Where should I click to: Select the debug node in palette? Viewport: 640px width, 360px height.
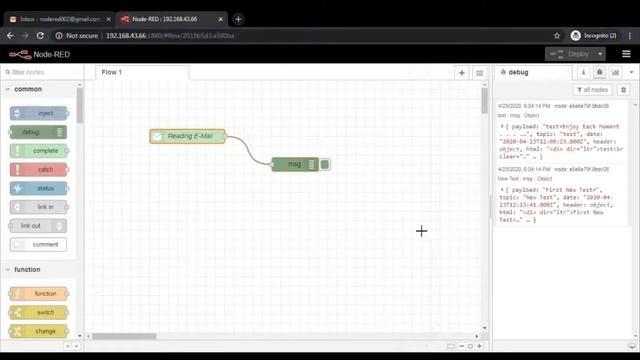pyautogui.click(x=38, y=132)
